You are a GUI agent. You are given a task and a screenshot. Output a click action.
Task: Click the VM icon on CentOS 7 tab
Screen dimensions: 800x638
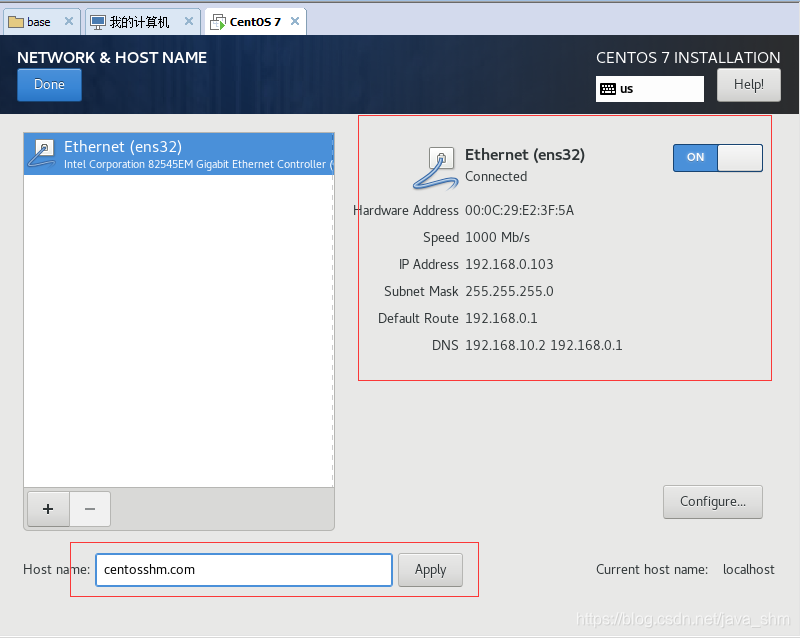(x=218, y=22)
